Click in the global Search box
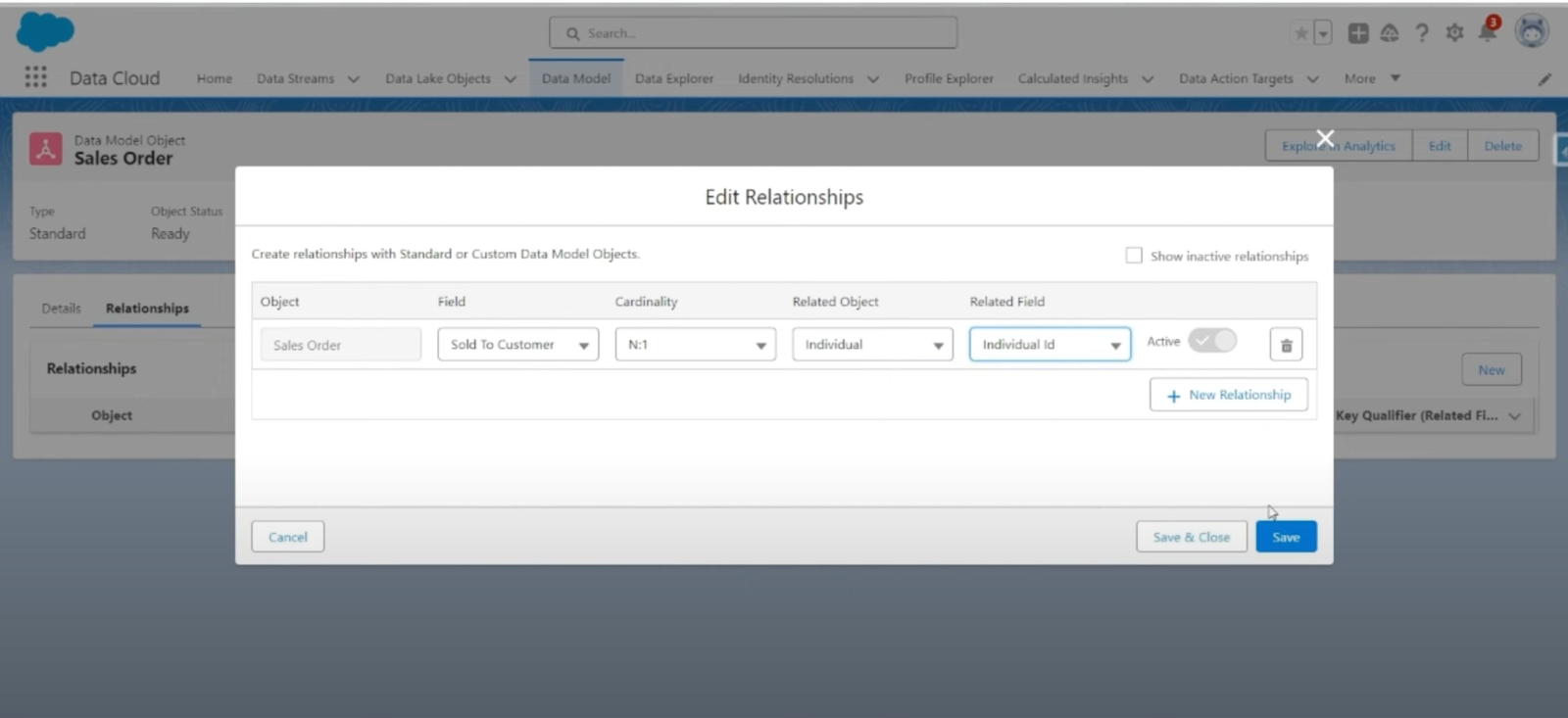 click(x=754, y=33)
